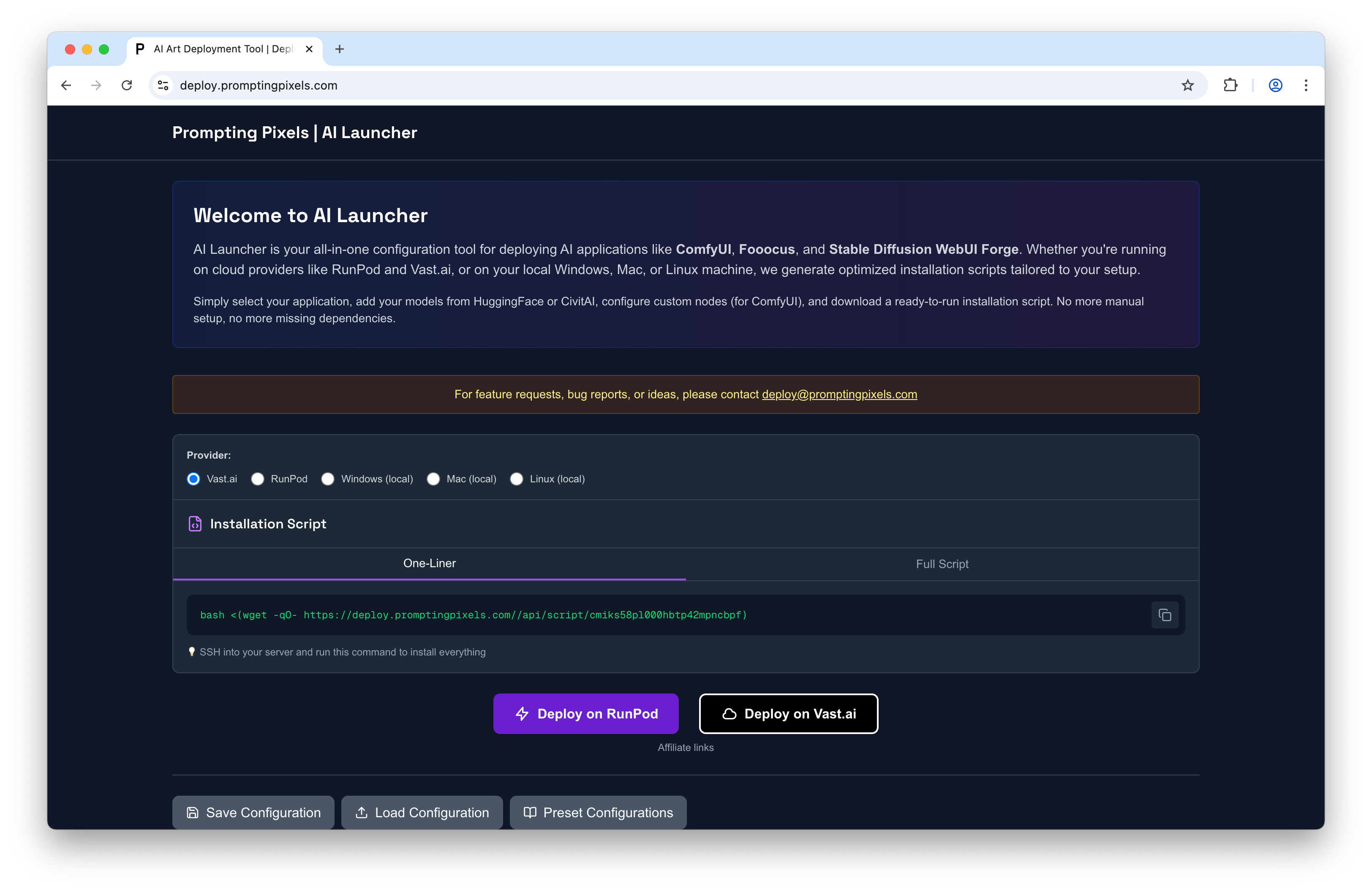
Task: Click the SSH into your server hint
Action: (x=337, y=652)
